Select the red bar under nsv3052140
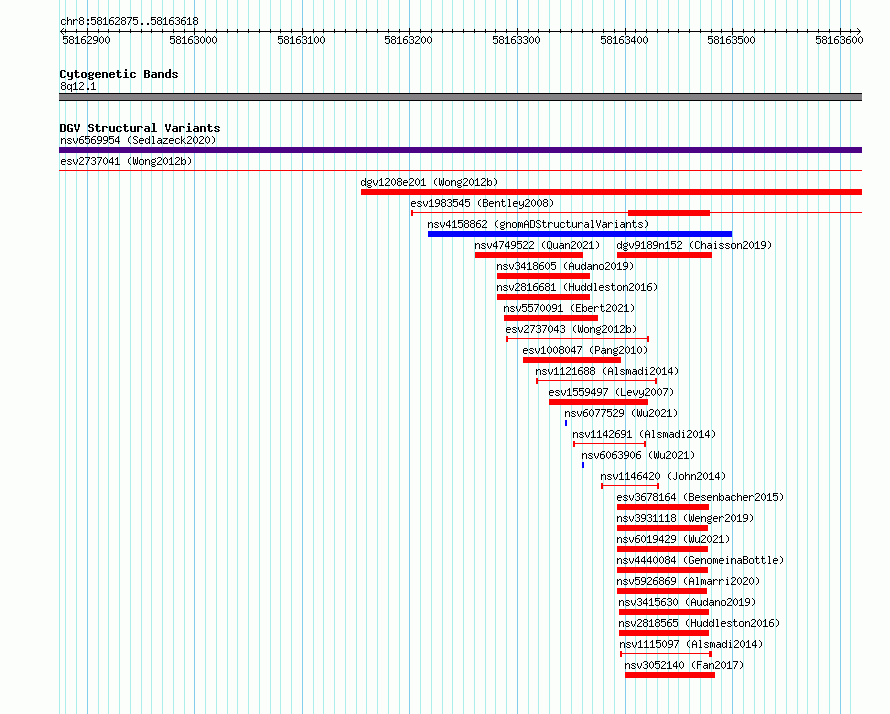Image resolution: width=890 pixels, height=714 pixels. [670, 675]
